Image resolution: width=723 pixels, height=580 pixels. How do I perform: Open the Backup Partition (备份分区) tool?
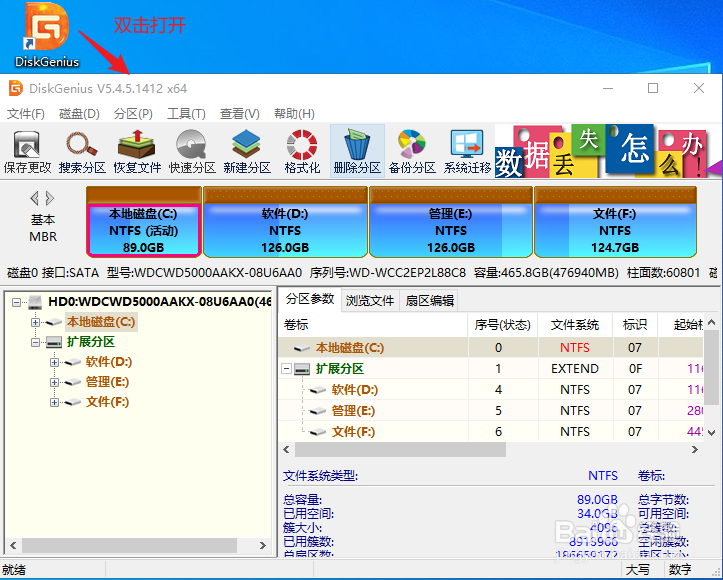click(412, 151)
